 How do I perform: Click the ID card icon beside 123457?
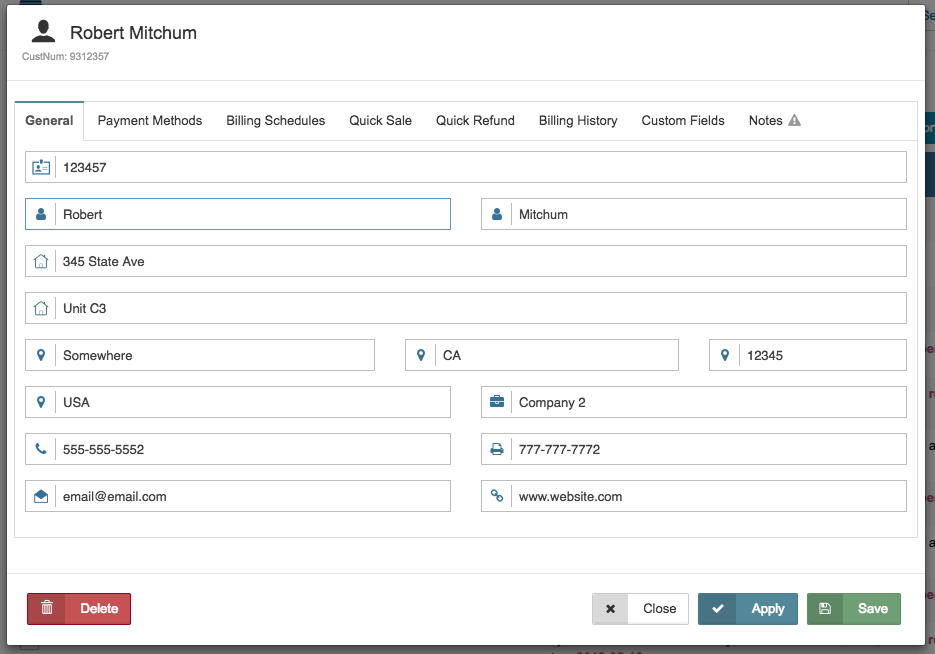[41, 166]
